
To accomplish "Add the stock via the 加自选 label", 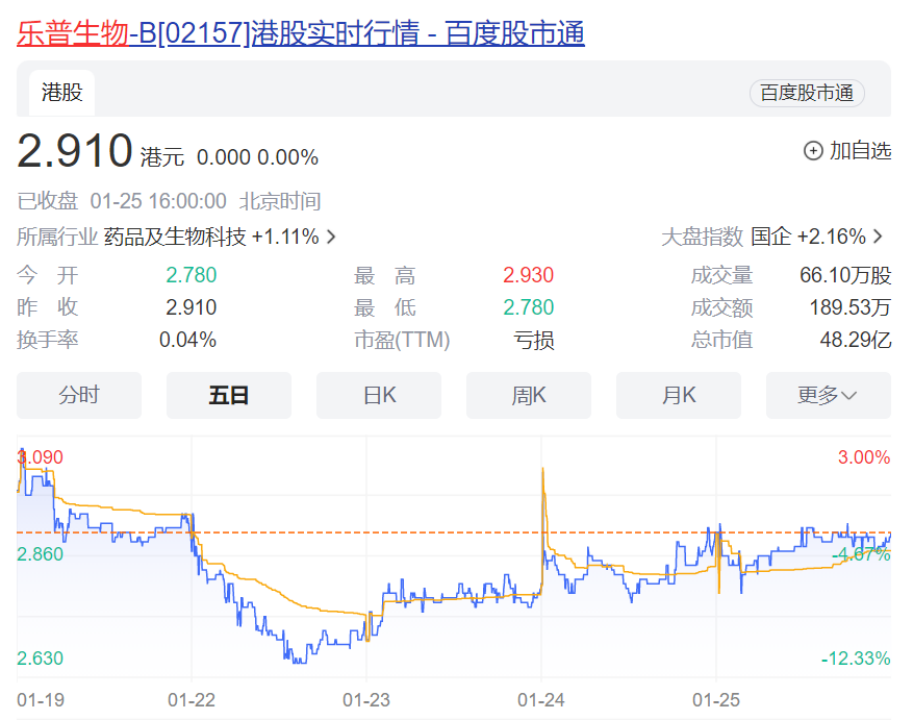I will 860,151.
